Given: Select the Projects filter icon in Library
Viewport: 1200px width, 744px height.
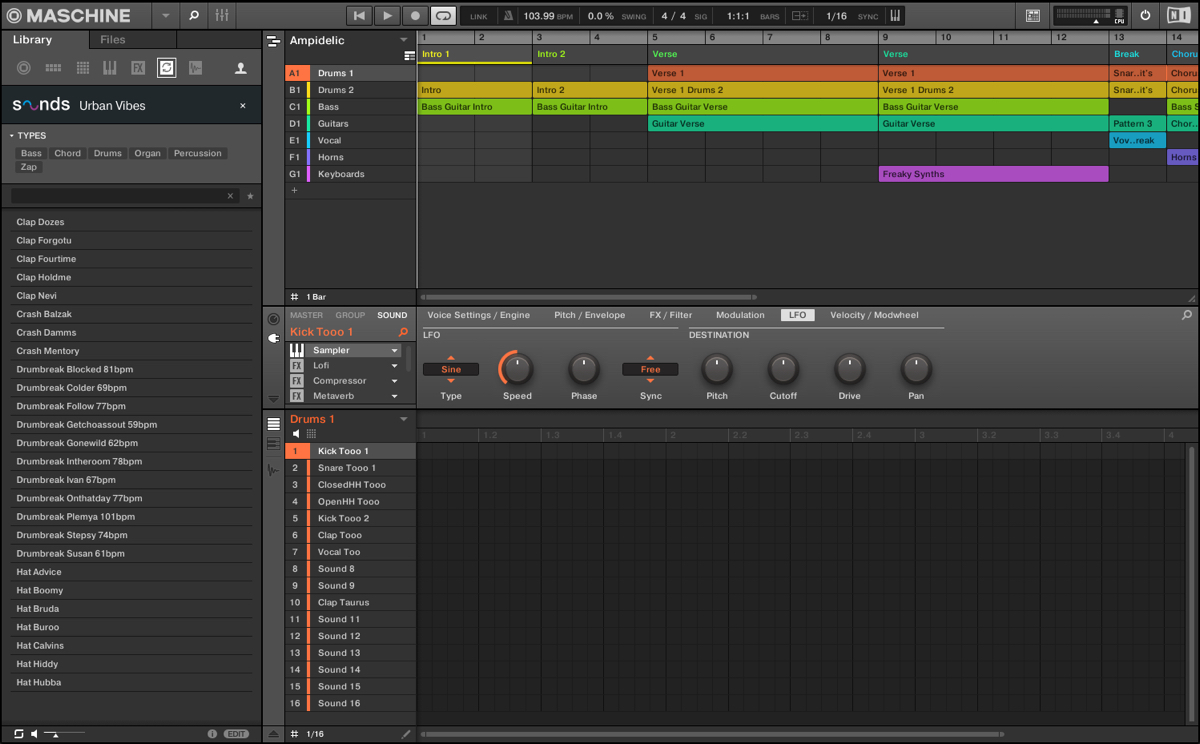Looking at the screenshot, I should click(24, 68).
